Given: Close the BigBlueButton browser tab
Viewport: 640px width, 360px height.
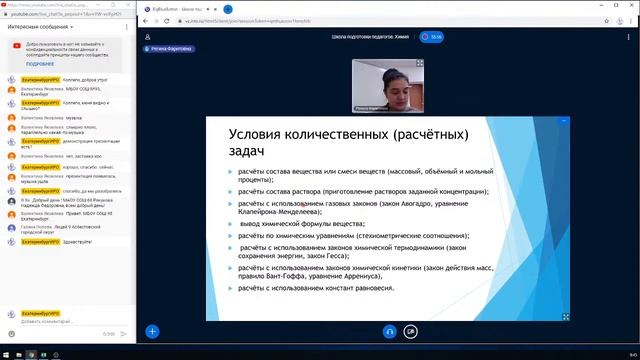Looking at the screenshot, I should pos(215,9).
